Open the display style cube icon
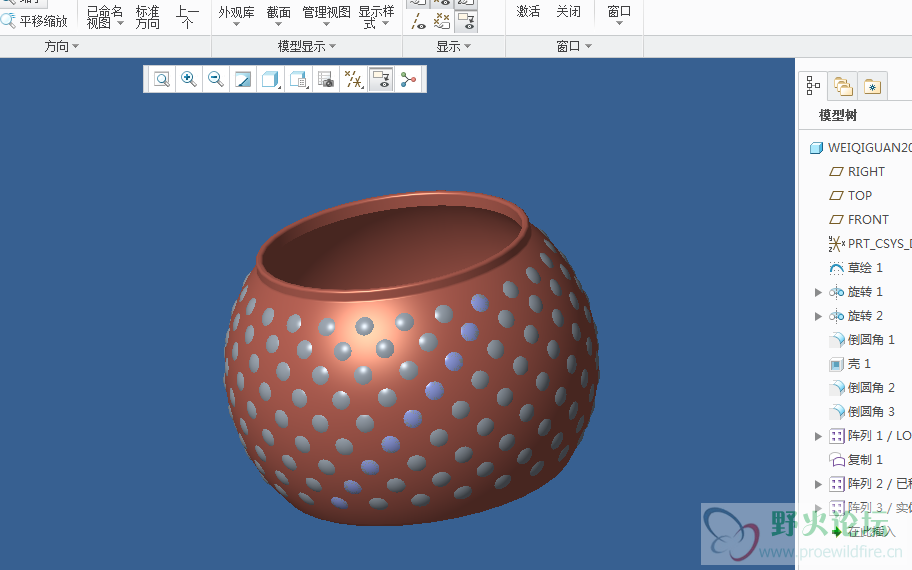The image size is (912, 570). click(270, 80)
